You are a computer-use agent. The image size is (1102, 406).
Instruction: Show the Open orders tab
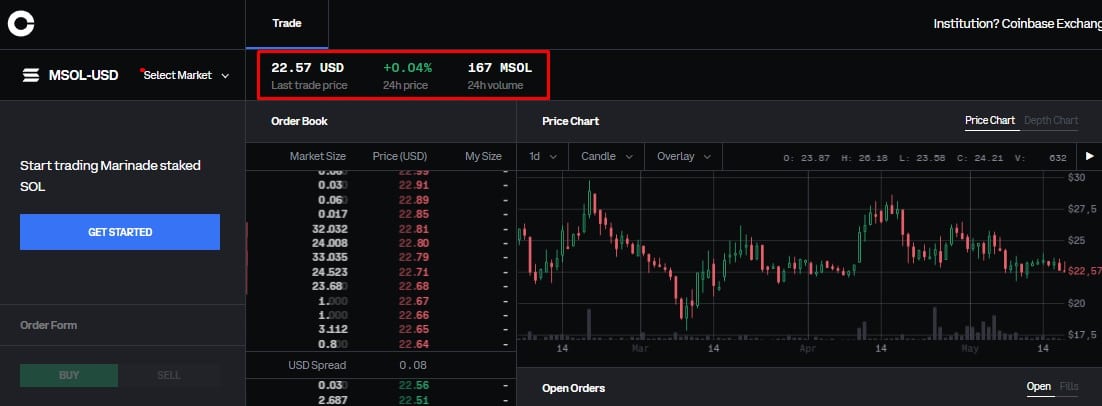pyautogui.click(x=1039, y=386)
